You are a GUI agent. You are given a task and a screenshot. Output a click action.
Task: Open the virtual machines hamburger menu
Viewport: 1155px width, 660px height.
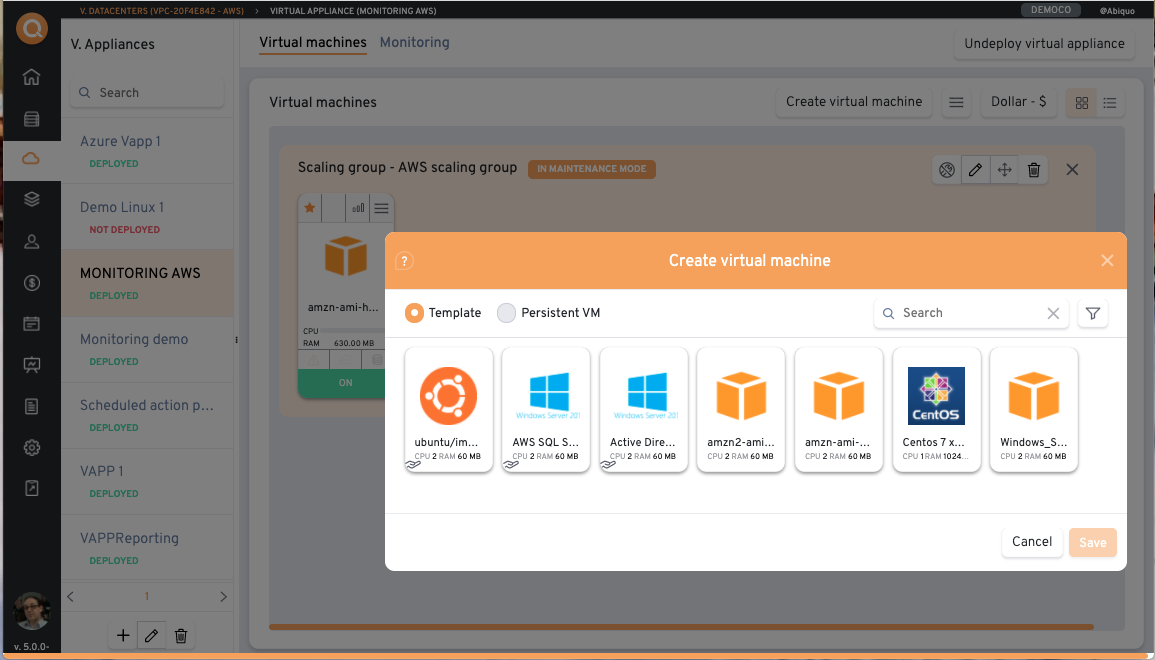(956, 102)
